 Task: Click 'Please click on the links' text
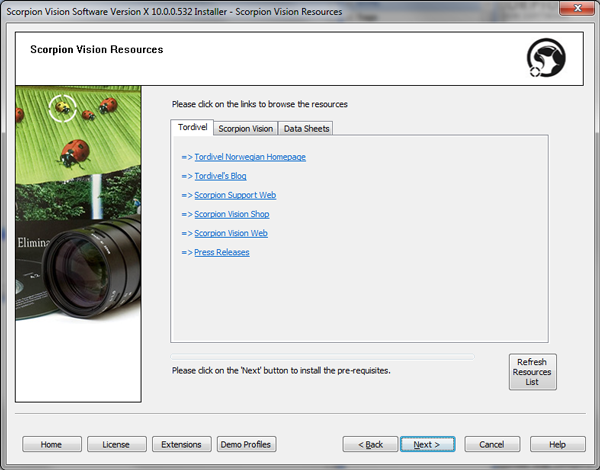click(259, 104)
